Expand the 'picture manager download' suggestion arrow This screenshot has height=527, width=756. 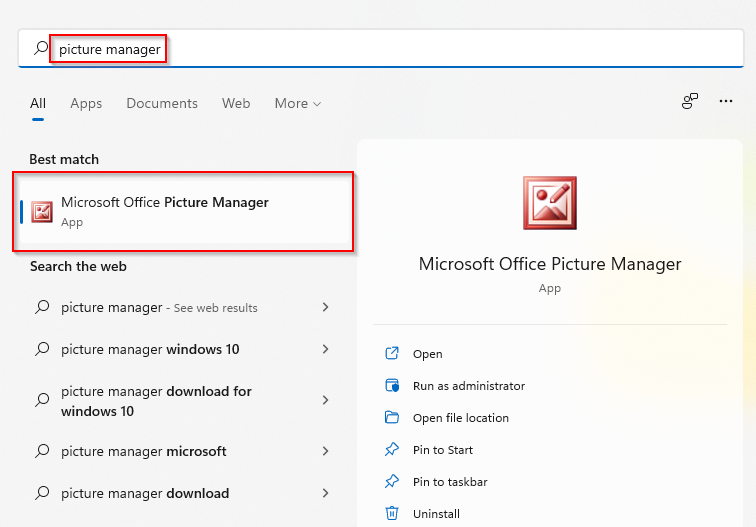click(326, 493)
